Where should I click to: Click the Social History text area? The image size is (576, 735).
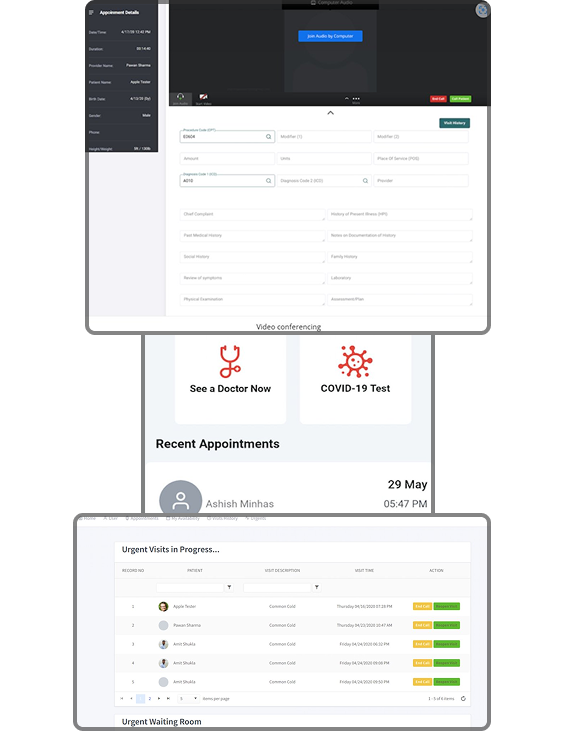click(x=252, y=257)
